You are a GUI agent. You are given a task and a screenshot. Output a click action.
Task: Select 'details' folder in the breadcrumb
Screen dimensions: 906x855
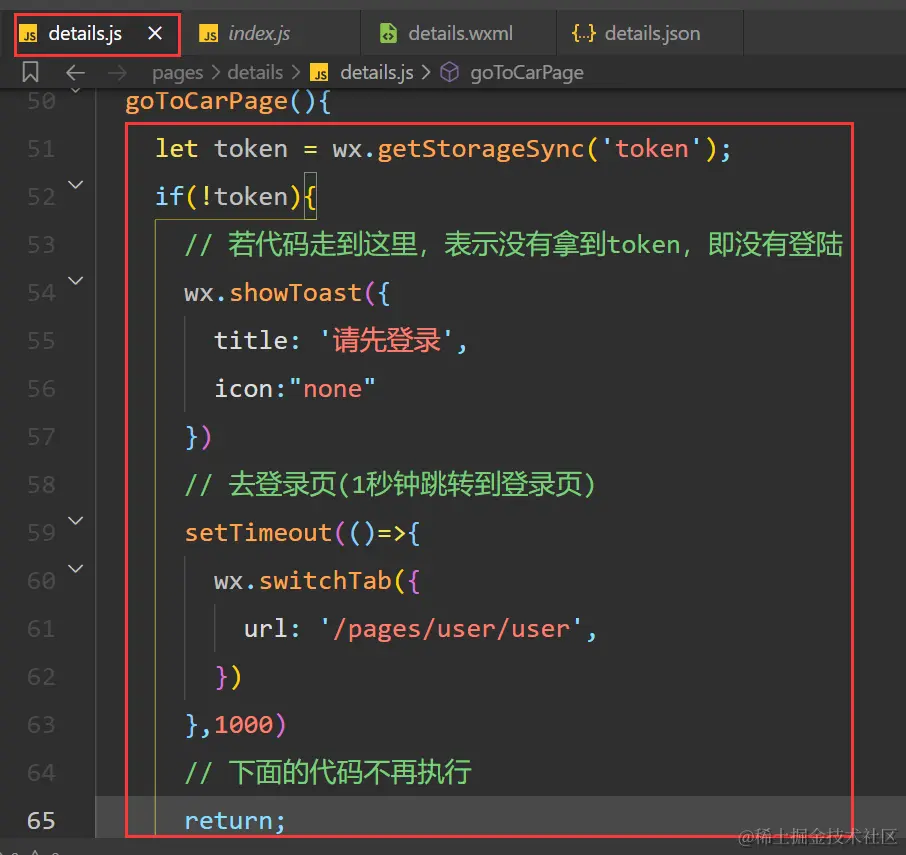pyautogui.click(x=255, y=72)
